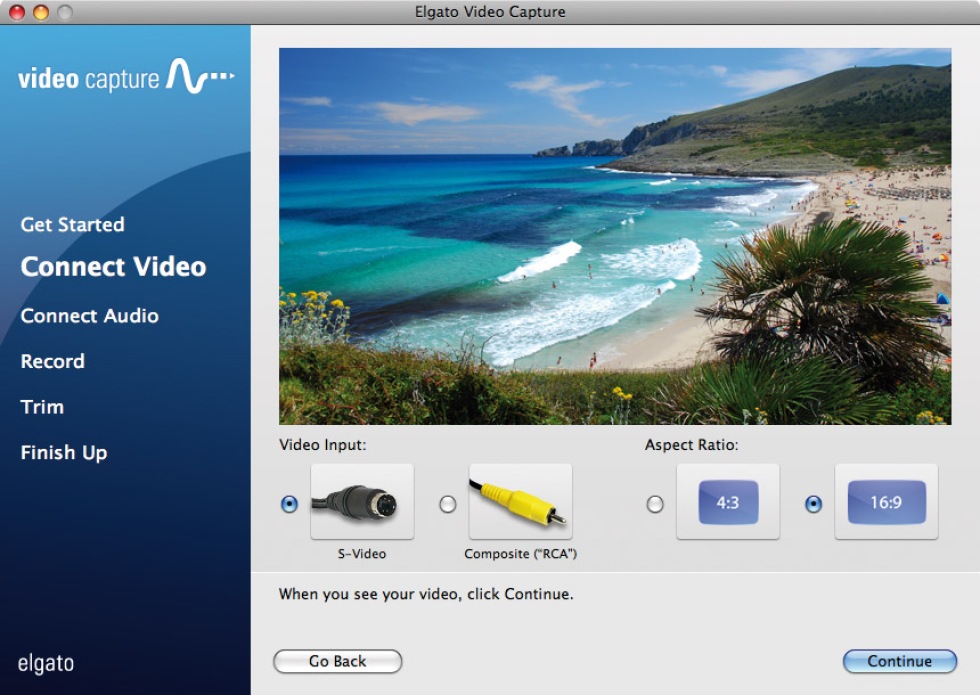Choose the 16:9 aspect ratio icon

pos(886,501)
